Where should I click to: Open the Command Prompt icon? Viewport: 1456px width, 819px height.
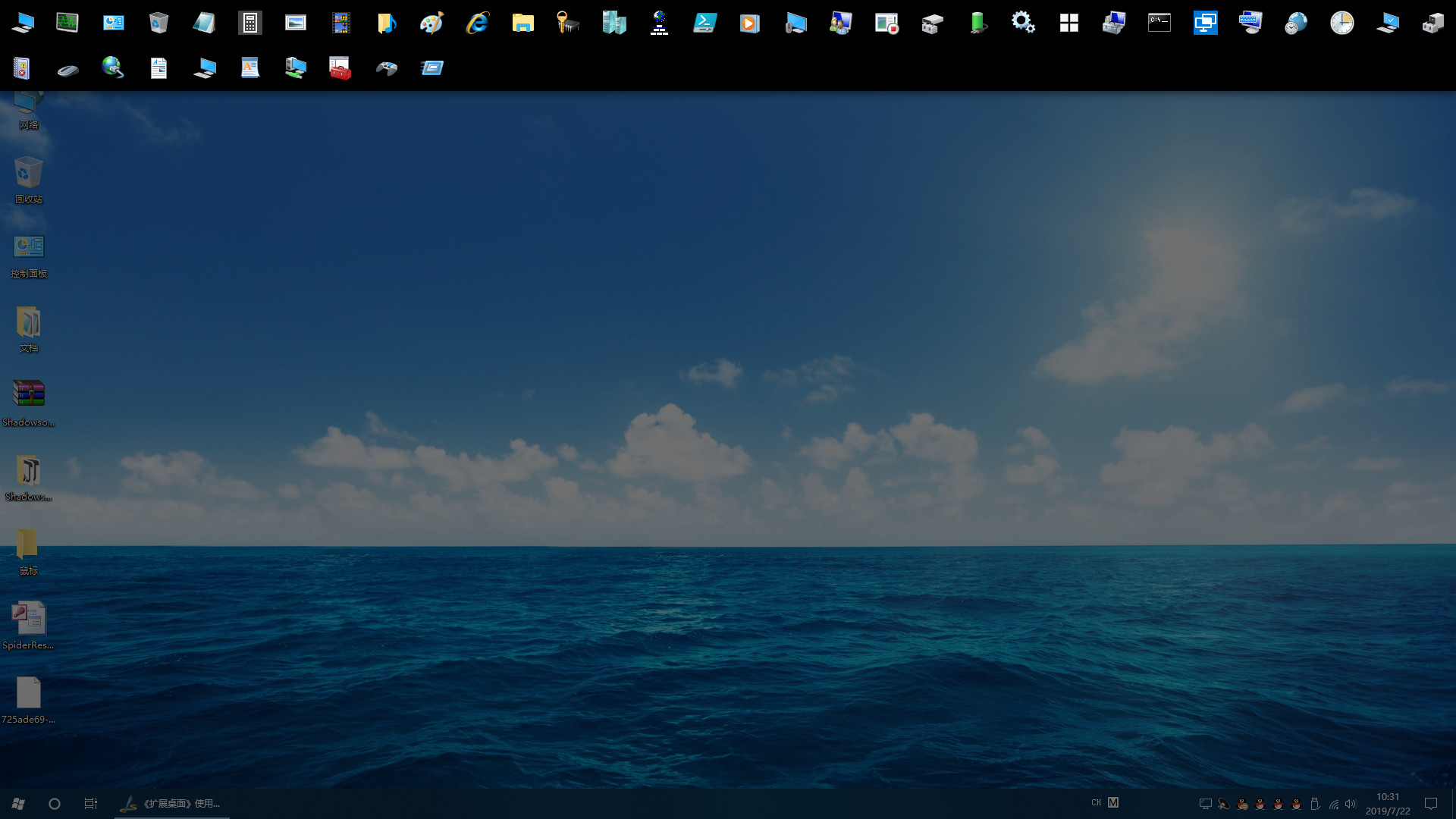1159,22
